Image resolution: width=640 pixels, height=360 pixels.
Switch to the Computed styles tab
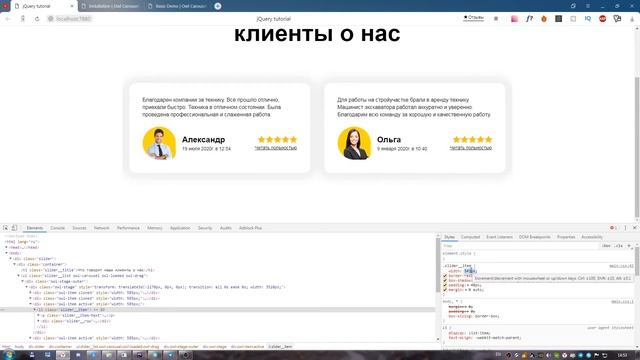click(470, 237)
